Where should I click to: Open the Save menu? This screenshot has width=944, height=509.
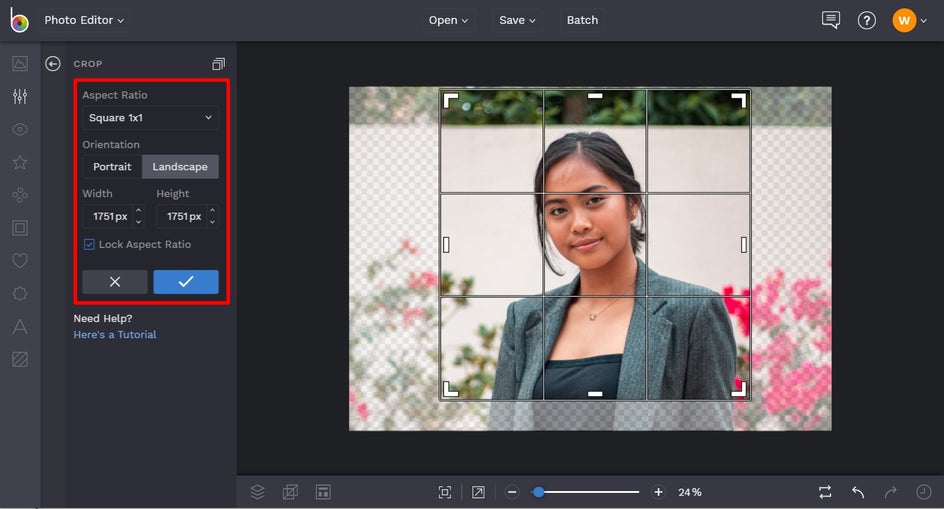tap(517, 20)
